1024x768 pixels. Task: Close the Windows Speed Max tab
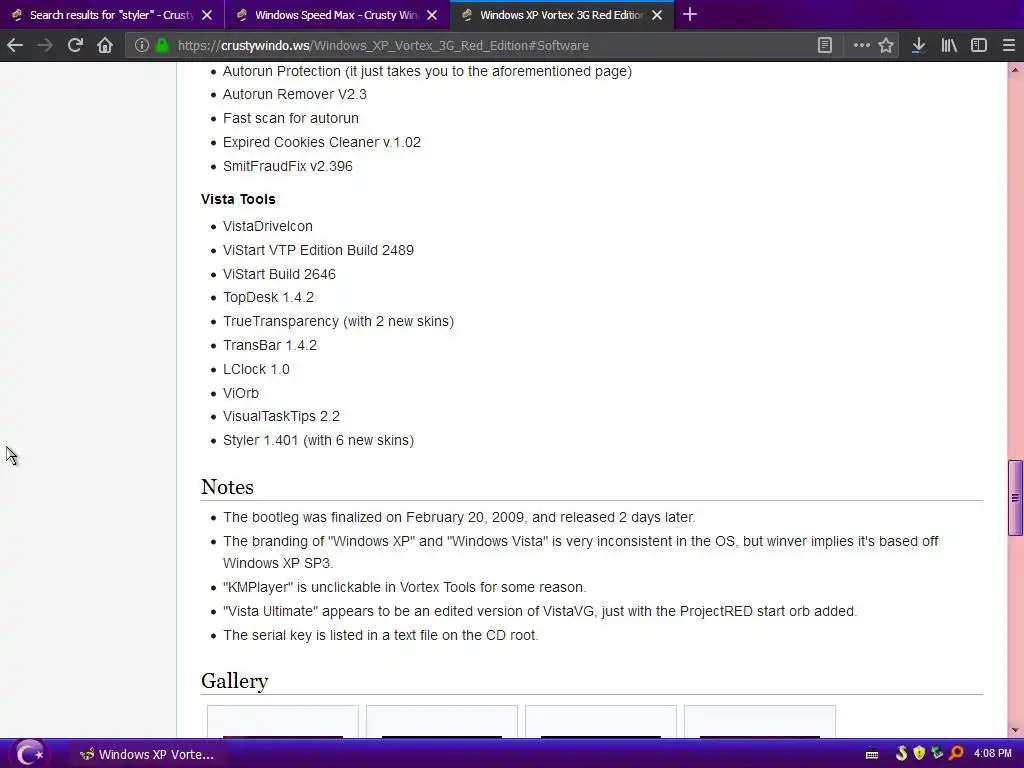click(x=432, y=15)
